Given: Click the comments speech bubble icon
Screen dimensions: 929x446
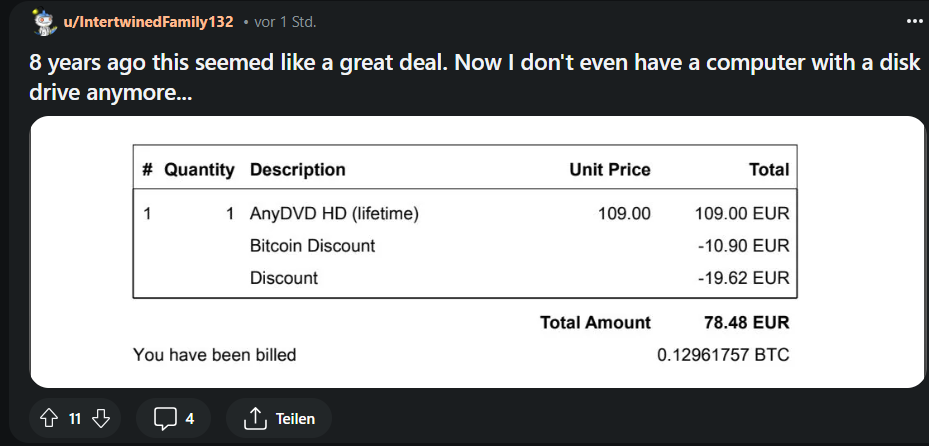Looking at the screenshot, I should [x=165, y=419].
